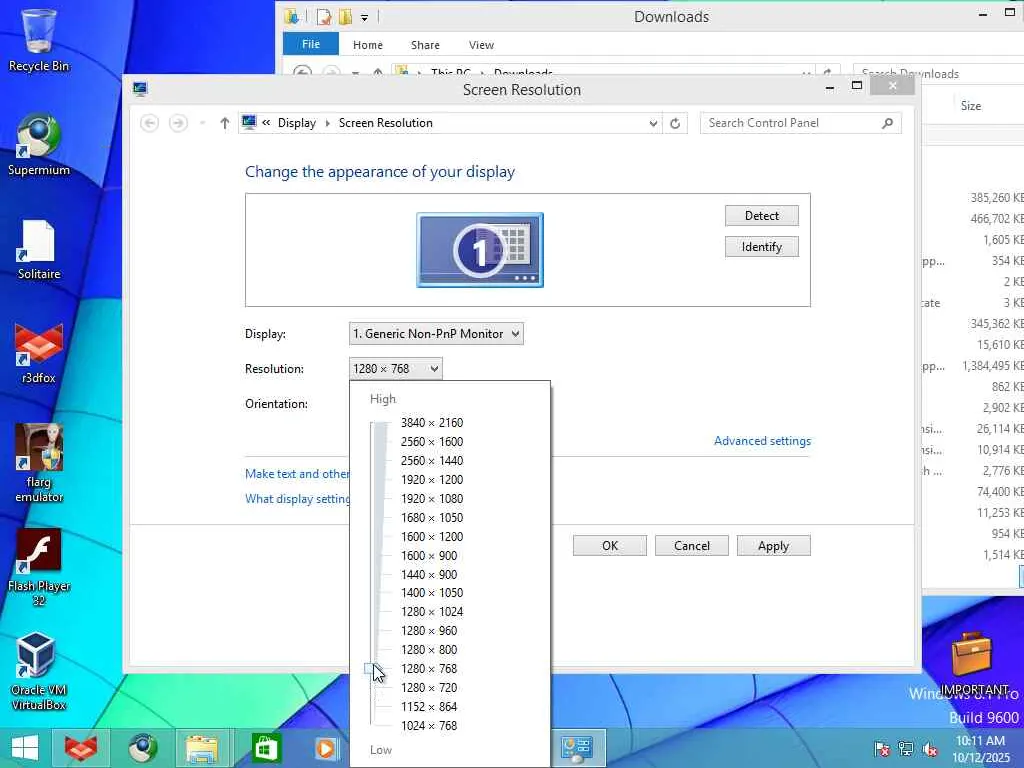Image resolution: width=1024 pixels, height=768 pixels.
Task: Set resolution to 2560 × 1600
Action: [x=432, y=441]
